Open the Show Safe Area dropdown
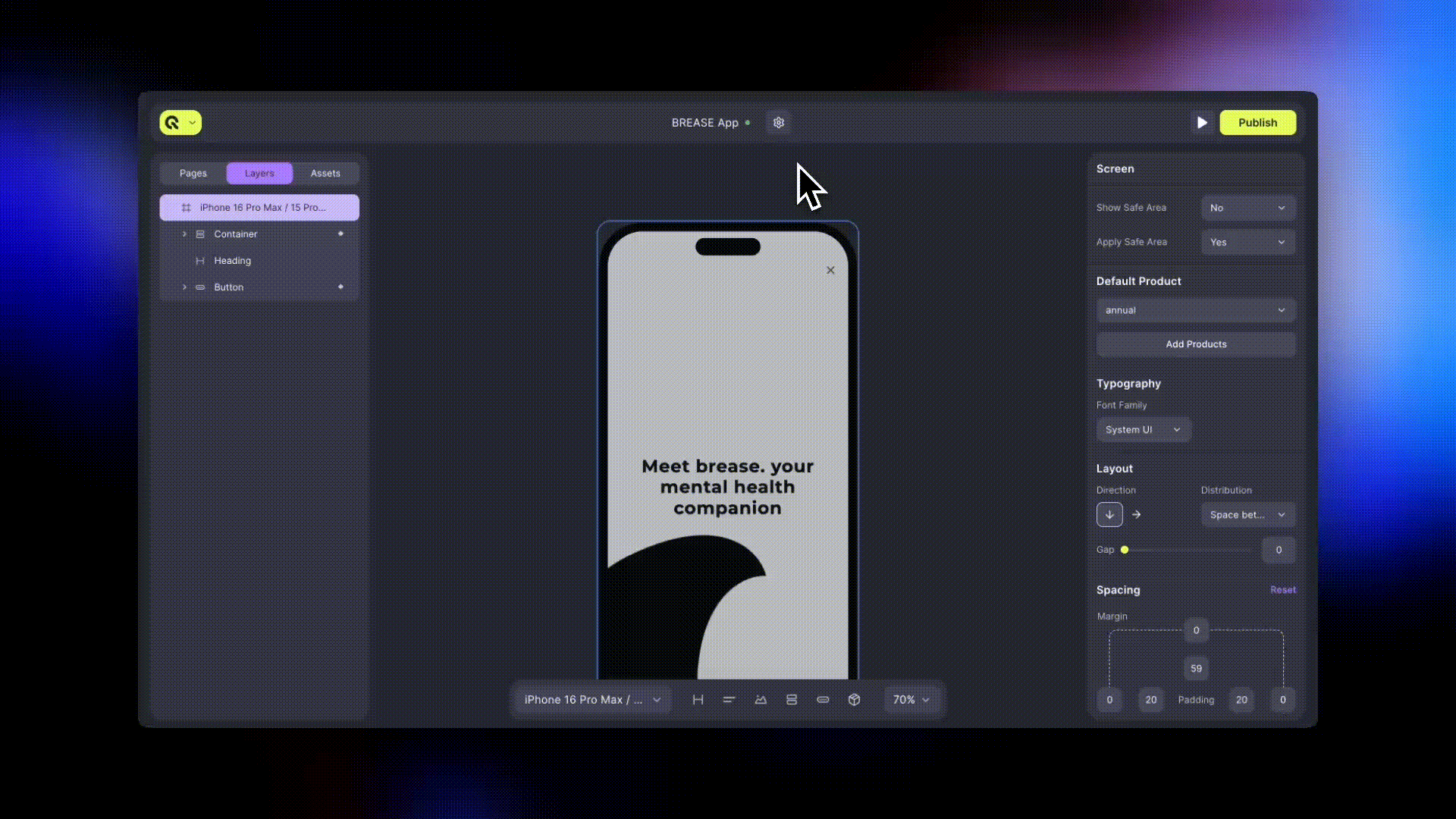The height and width of the screenshot is (819, 1456). coord(1248,208)
